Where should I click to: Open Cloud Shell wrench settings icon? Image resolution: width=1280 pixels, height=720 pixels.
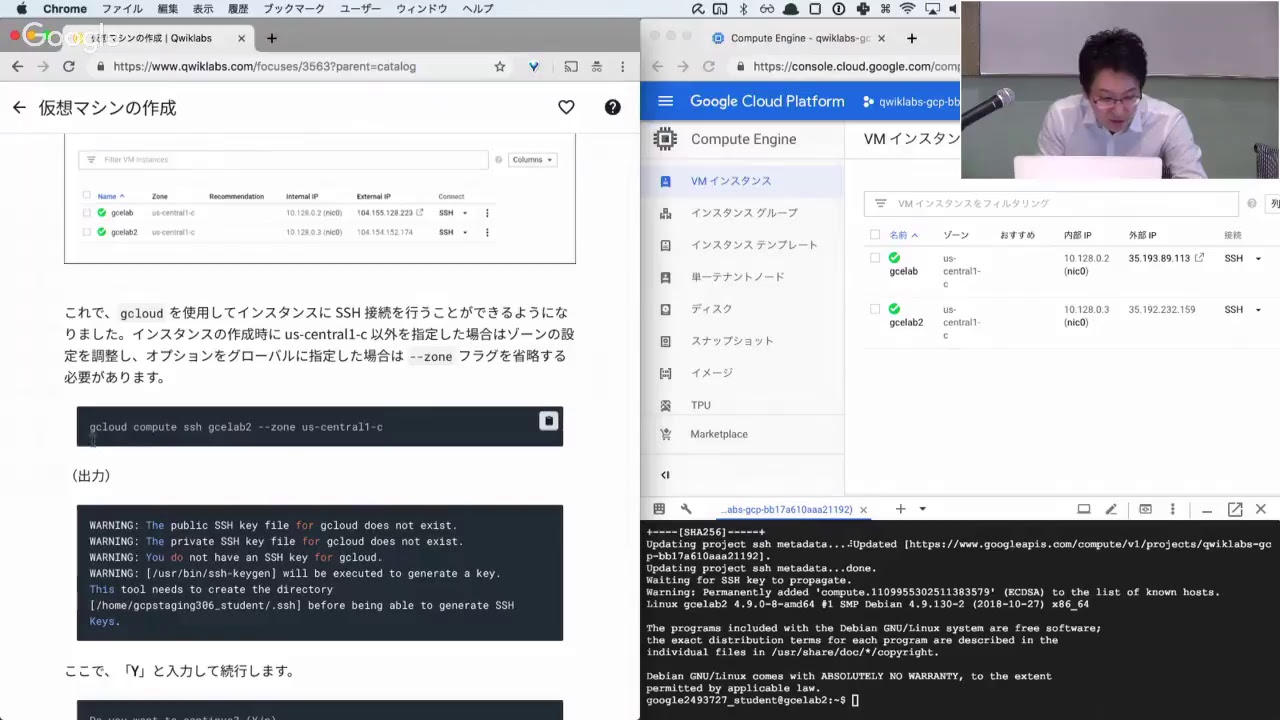click(686, 509)
